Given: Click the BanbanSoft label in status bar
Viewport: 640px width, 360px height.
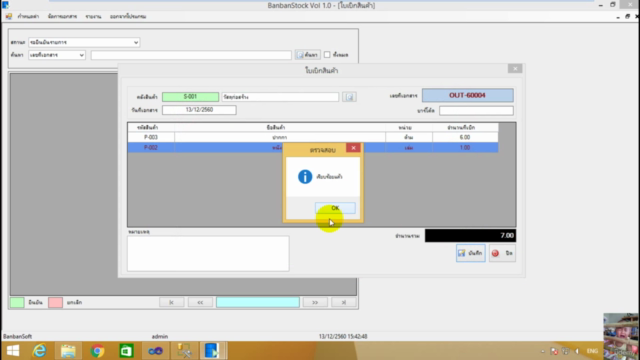Looking at the screenshot, I should 18,337.
